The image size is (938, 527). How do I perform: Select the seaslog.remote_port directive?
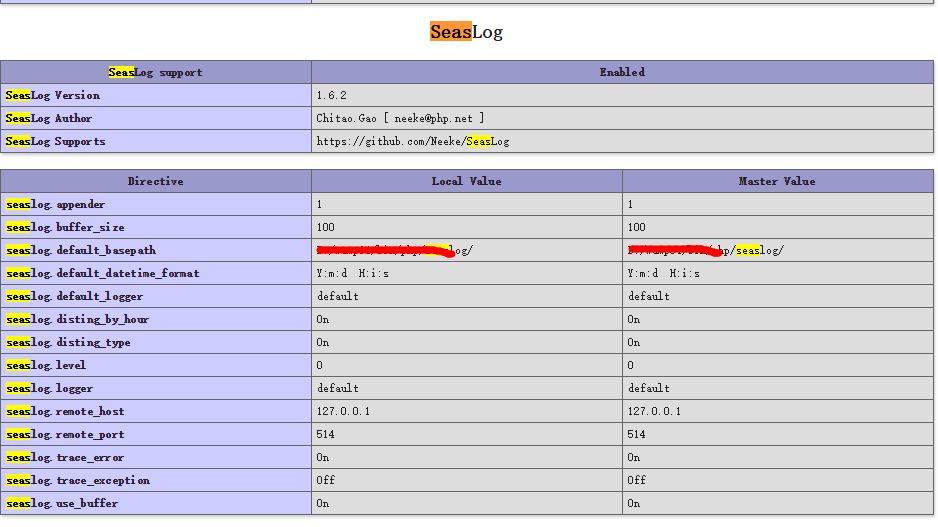(x=65, y=435)
